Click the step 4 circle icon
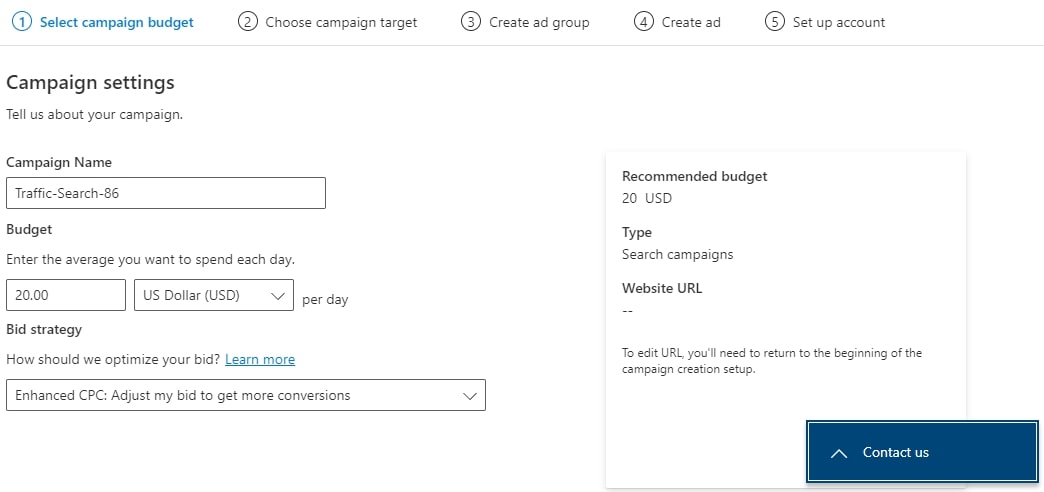This screenshot has height=492, width=1044. click(643, 22)
